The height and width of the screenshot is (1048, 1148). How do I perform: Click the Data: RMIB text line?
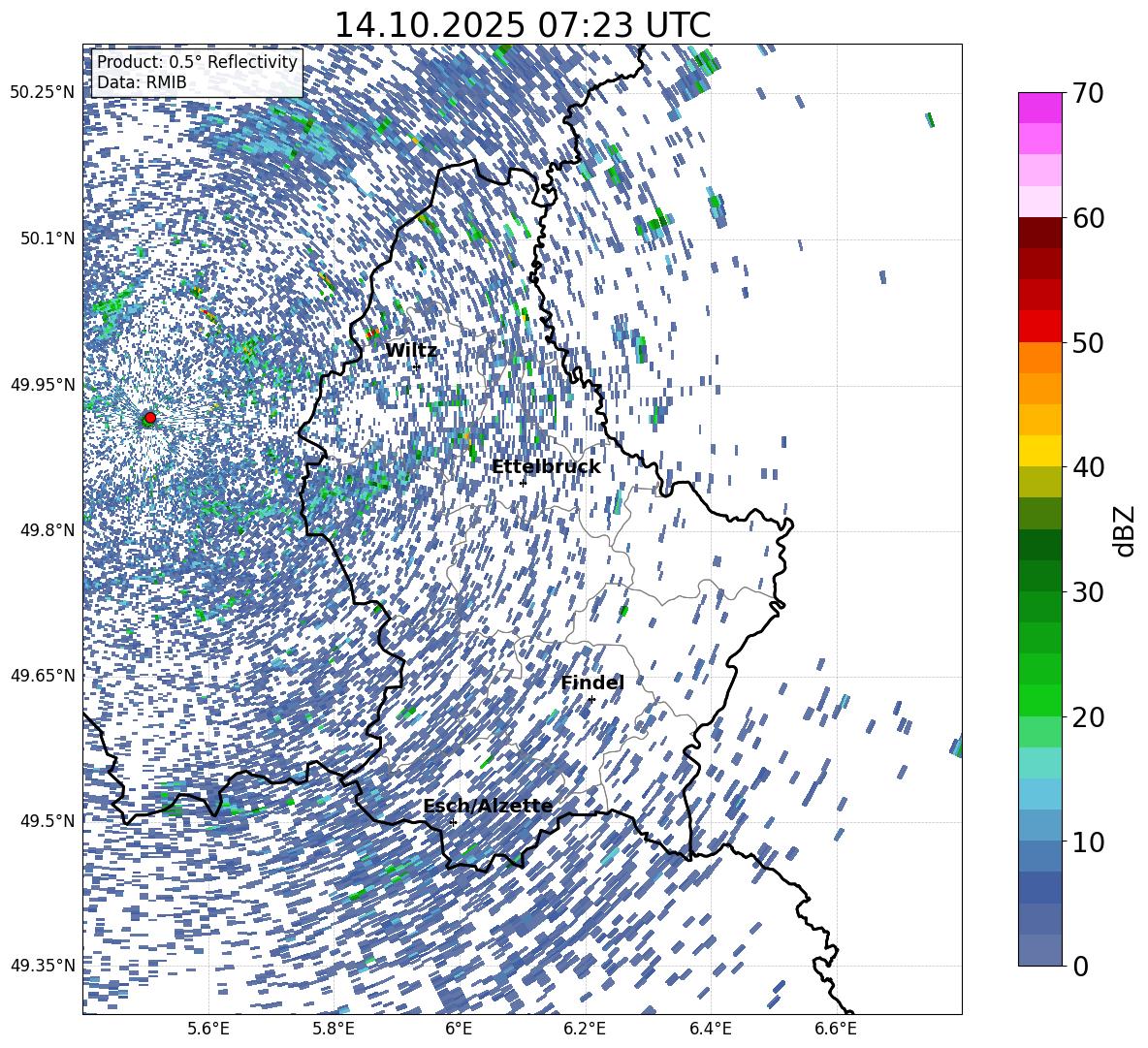pos(142,83)
